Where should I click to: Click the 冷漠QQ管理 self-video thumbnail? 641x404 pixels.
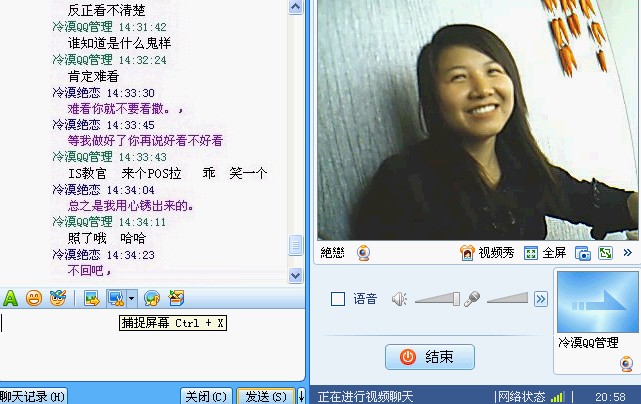coord(597,302)
